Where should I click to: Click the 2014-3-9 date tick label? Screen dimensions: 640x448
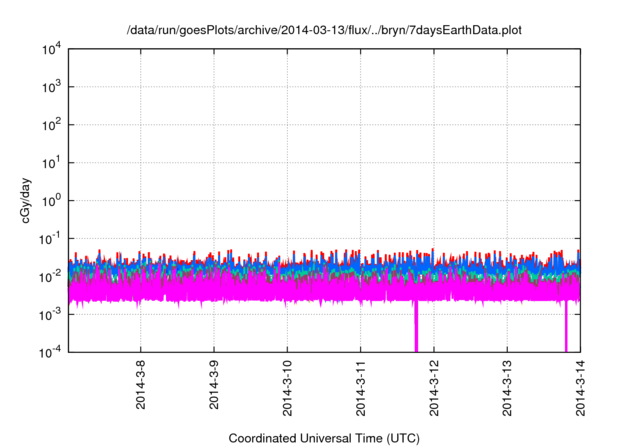(x=214, y=384)
